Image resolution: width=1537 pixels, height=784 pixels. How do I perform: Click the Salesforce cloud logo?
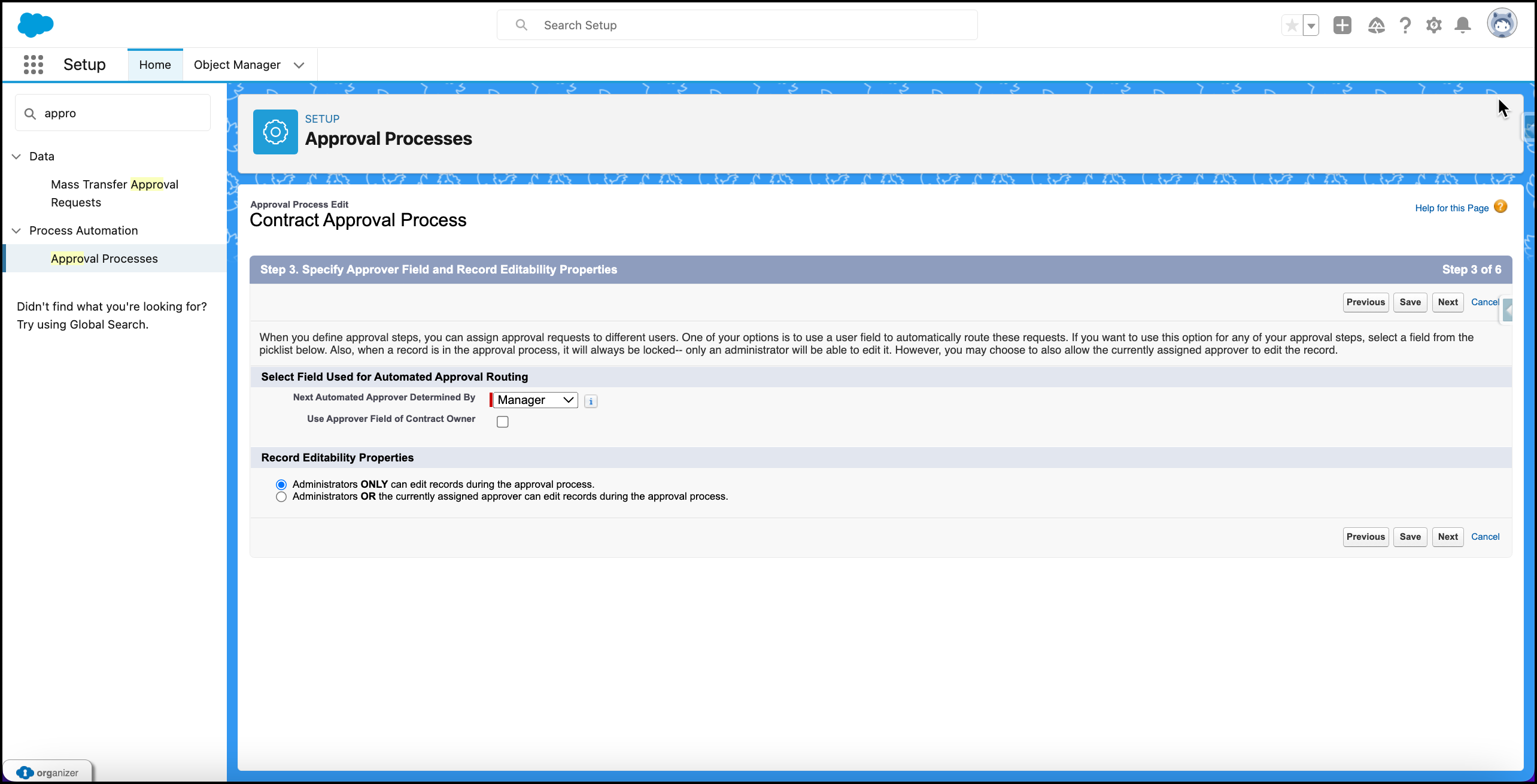pos(36,25)
